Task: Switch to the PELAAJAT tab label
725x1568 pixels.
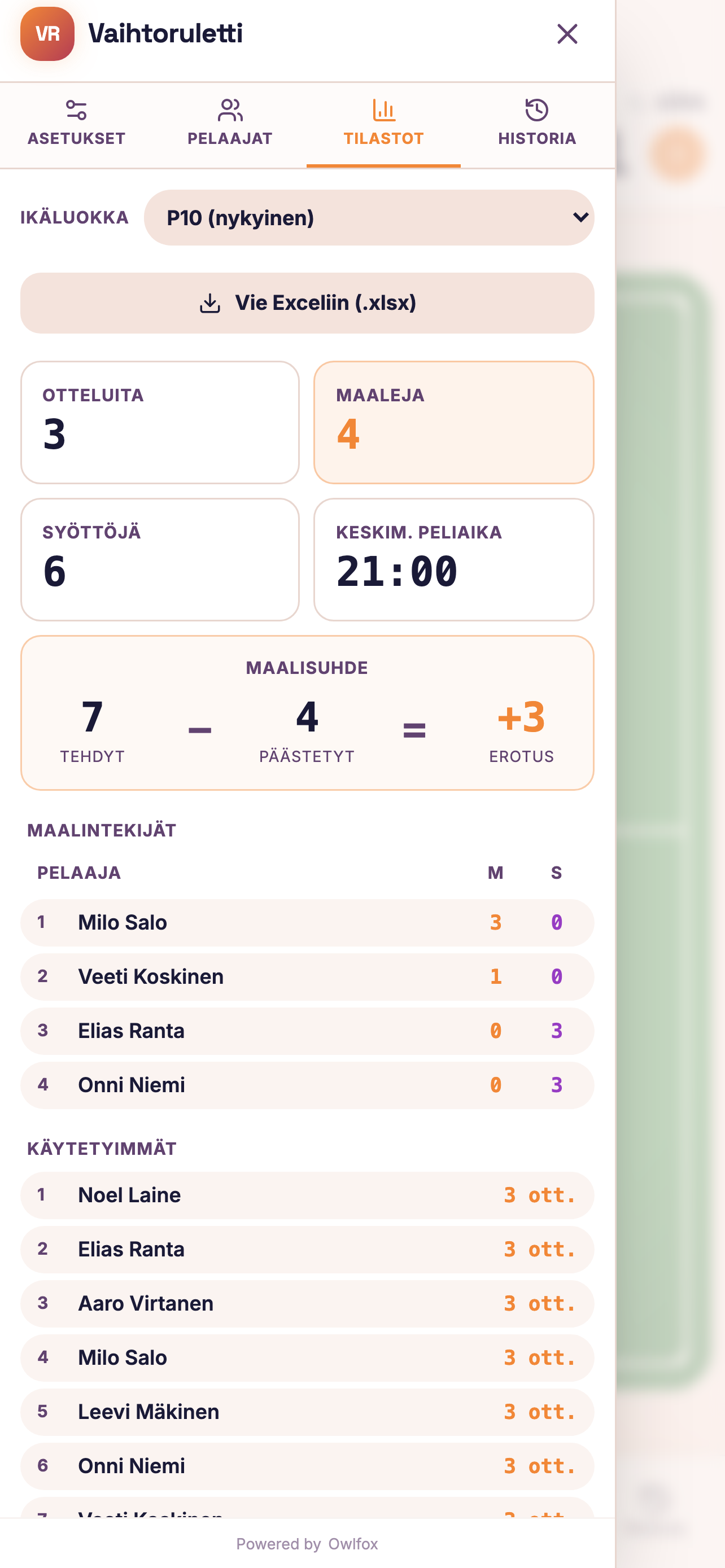Action: tap(229, 139)
